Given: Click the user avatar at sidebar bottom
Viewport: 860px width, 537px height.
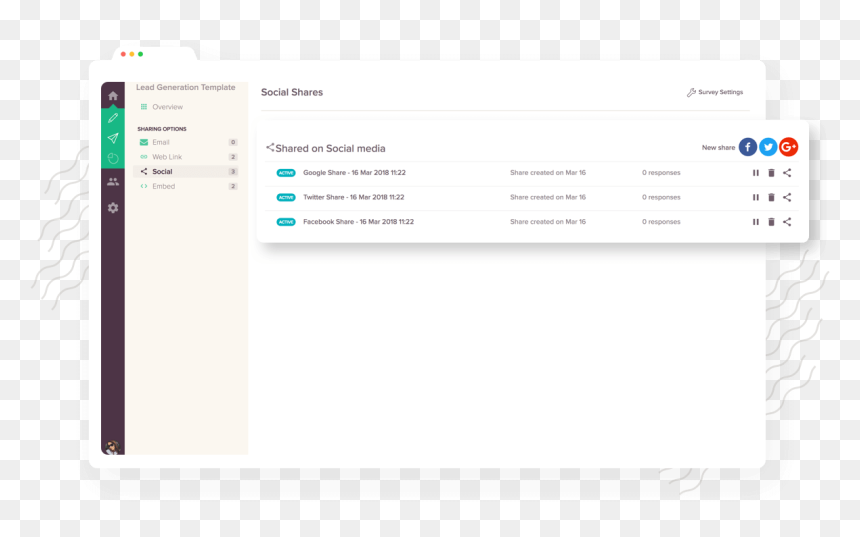Looking at the screenshot, I should point(112,447).
